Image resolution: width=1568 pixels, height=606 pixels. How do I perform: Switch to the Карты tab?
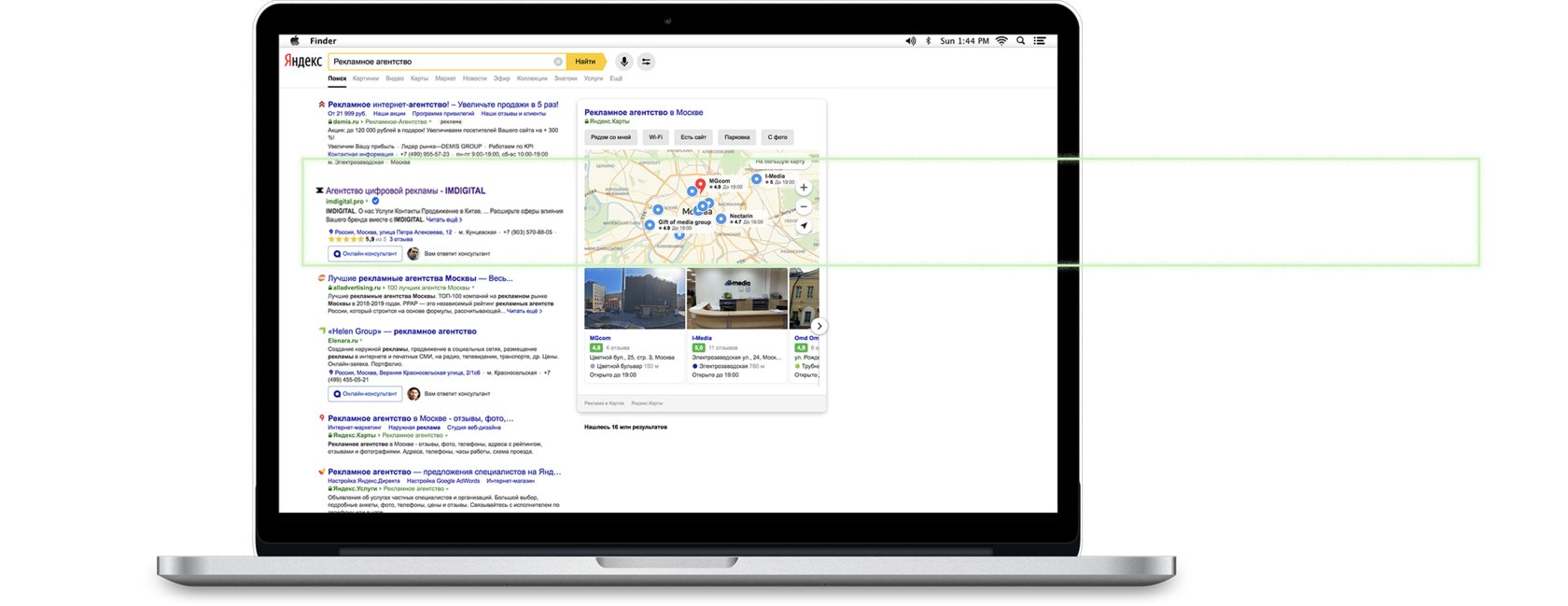[x=419, y=78]
